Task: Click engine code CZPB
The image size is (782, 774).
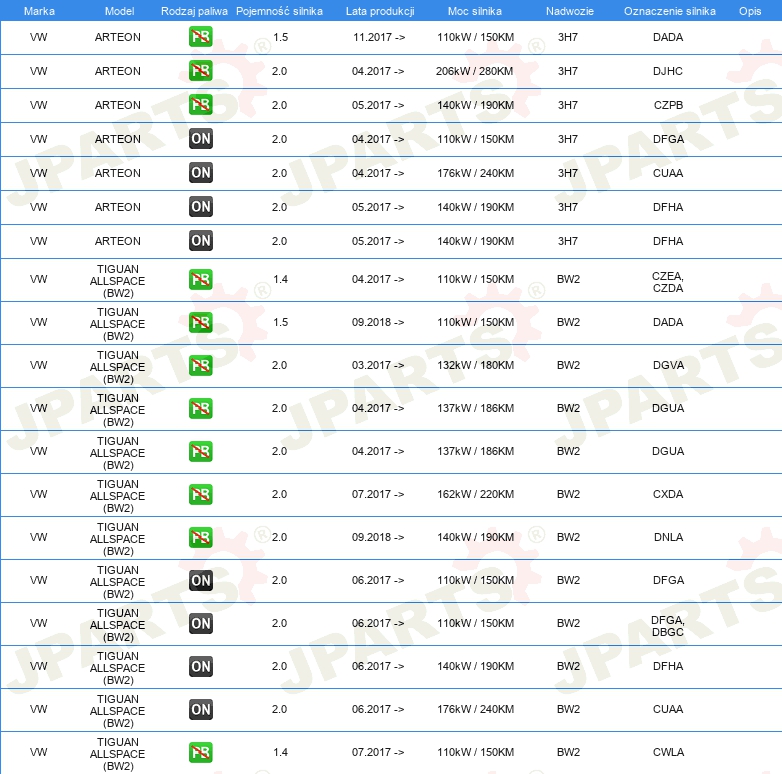Action: pyautogui.click(x=668, y=105)
